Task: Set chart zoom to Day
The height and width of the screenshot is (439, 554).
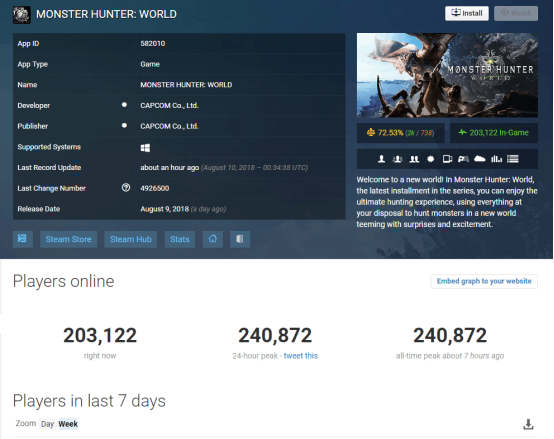Action: [x=47, y=424]
